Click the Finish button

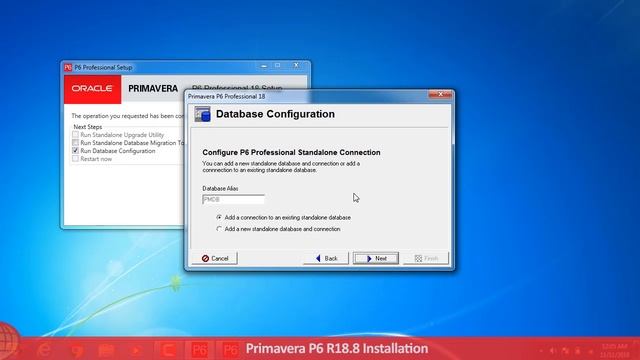(426, 258)
